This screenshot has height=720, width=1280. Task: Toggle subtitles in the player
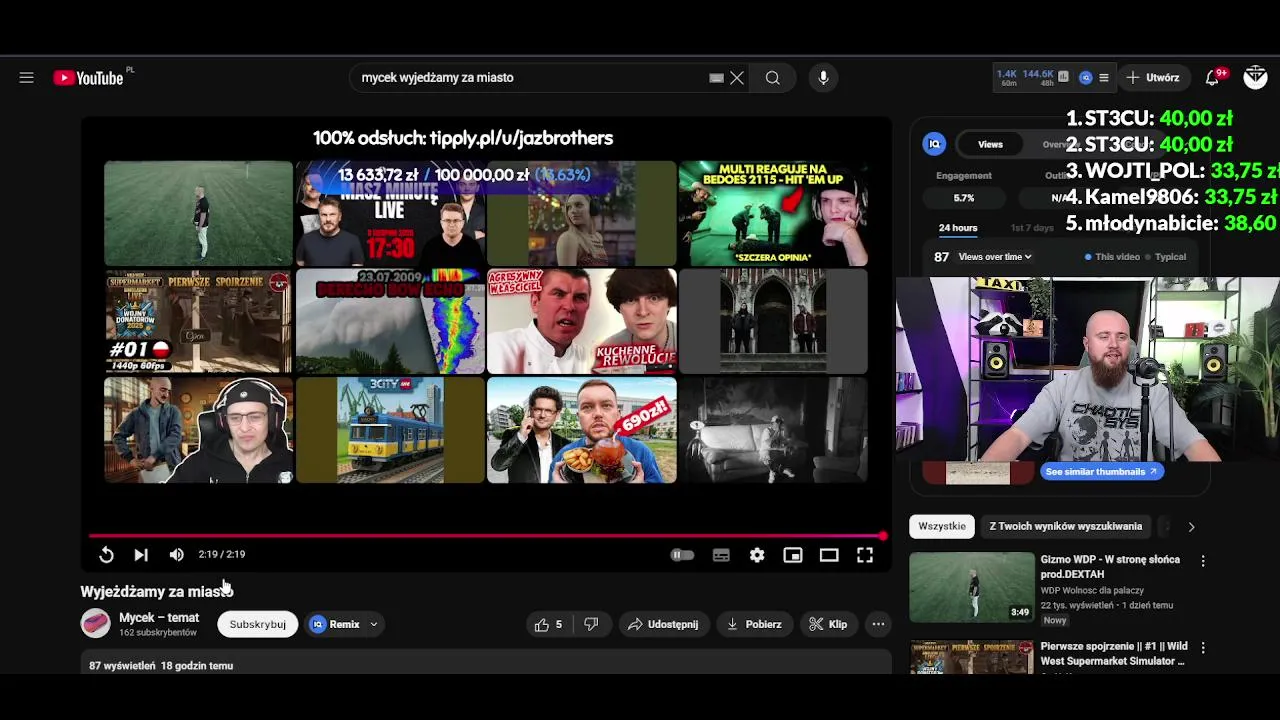tap(721, 555)
